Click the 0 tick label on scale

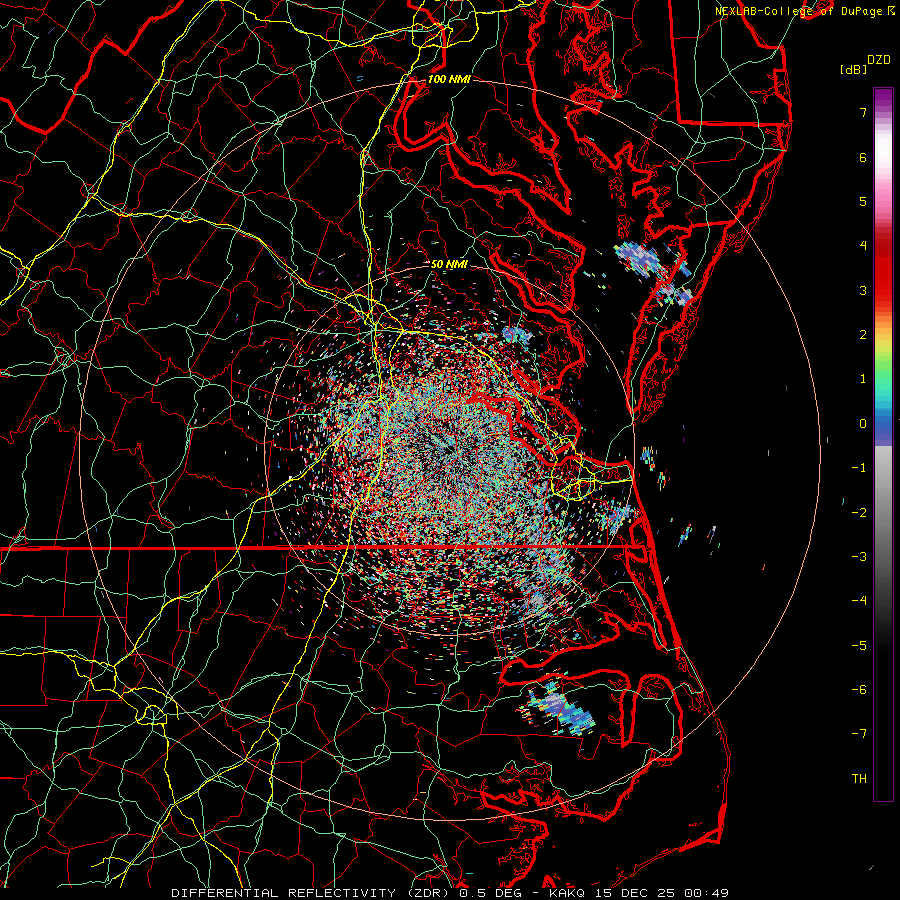pyautogui.click(x=863, y=424)
